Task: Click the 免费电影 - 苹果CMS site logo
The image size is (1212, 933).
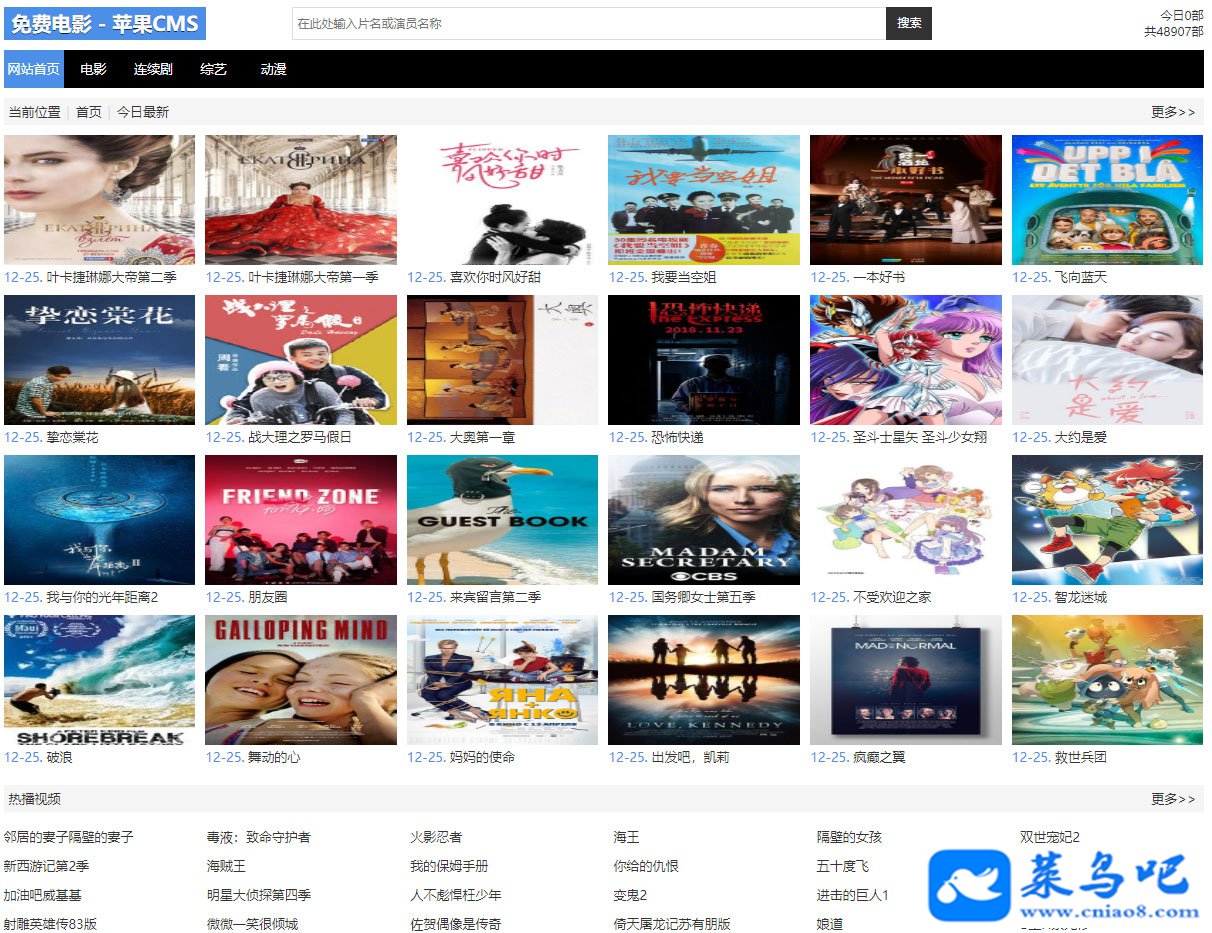Action: pyautogui.click(x=105, y=24)
